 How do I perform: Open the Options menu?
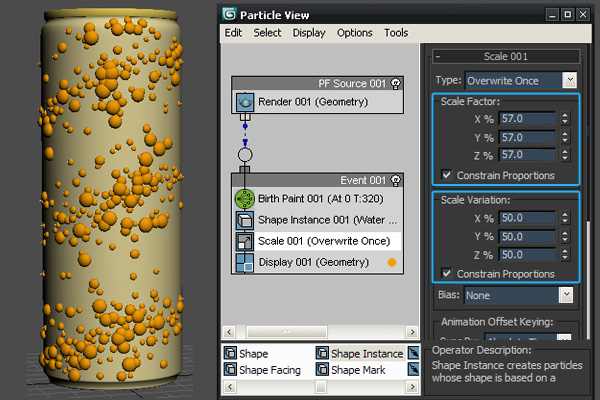click(x=354, y=33)
